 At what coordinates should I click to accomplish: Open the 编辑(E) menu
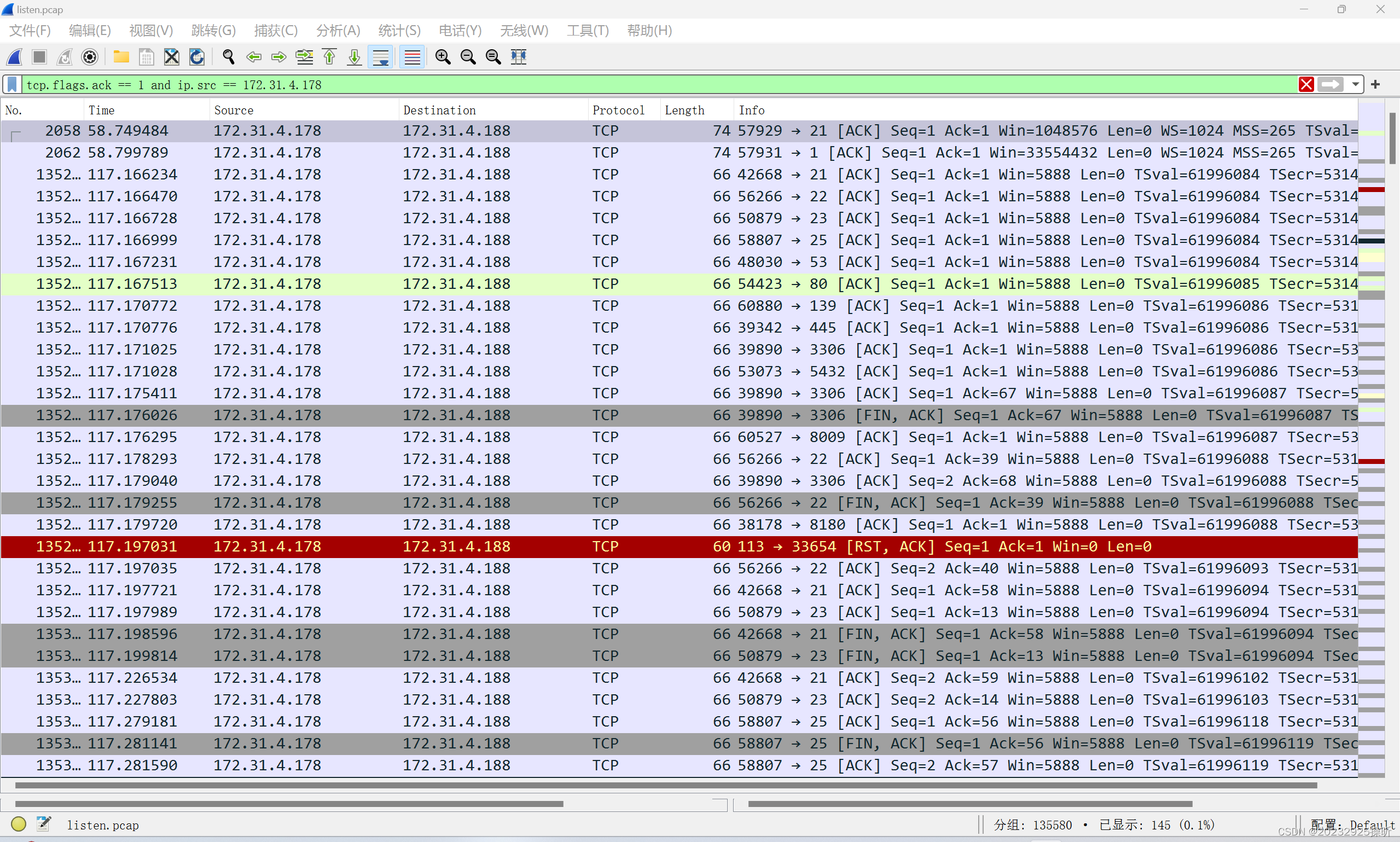click(x=90, y=30)
